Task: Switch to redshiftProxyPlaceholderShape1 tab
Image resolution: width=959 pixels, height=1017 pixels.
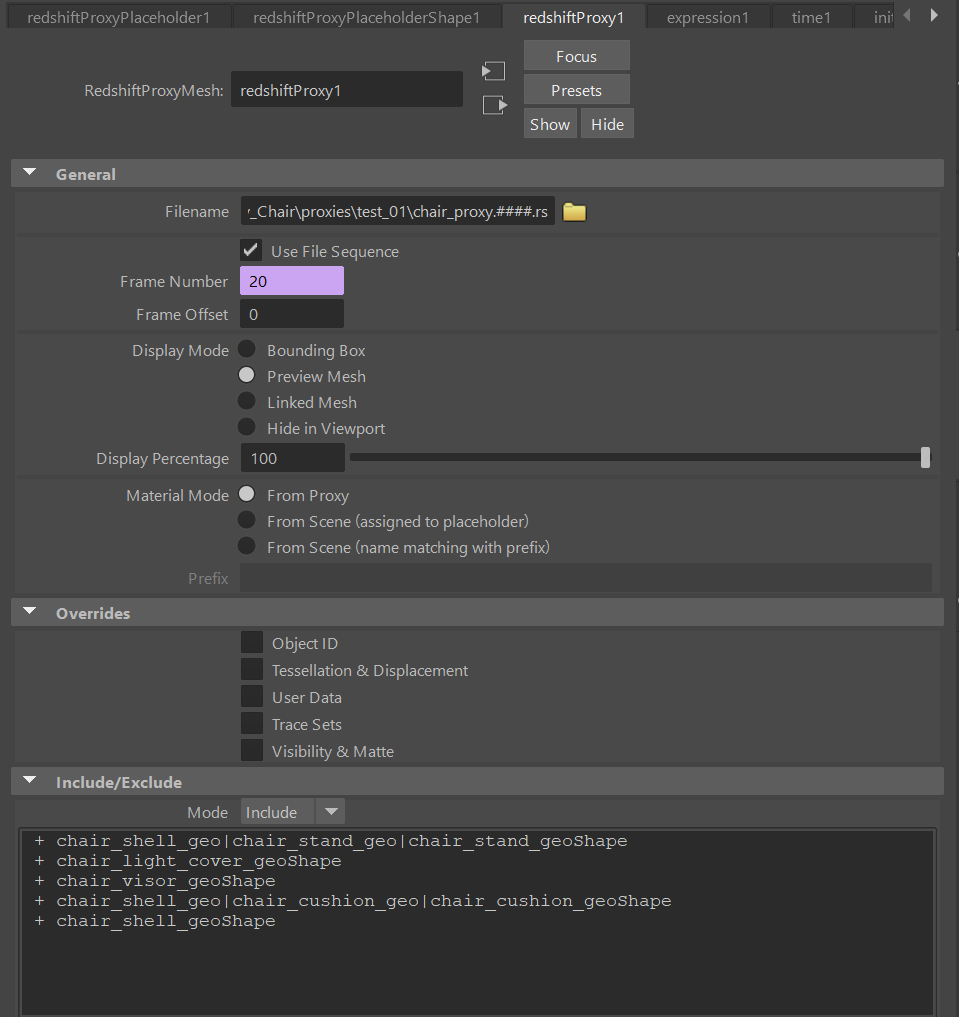Action: (x=366, y=18)
